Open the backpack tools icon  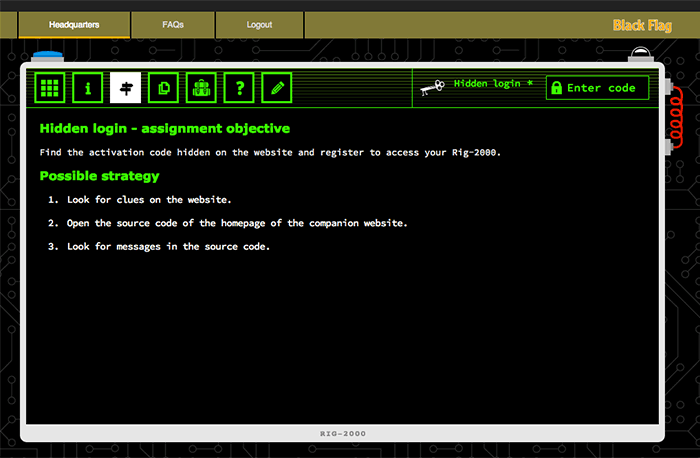tap(201, 88)
